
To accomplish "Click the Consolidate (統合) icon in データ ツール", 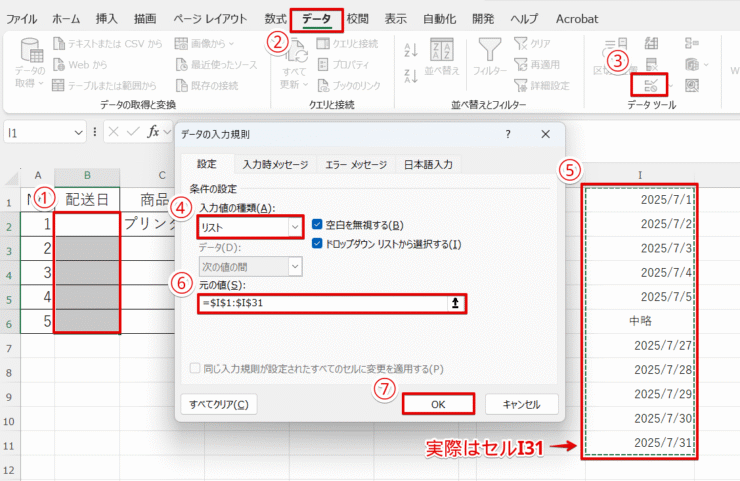I will point(692,44).
